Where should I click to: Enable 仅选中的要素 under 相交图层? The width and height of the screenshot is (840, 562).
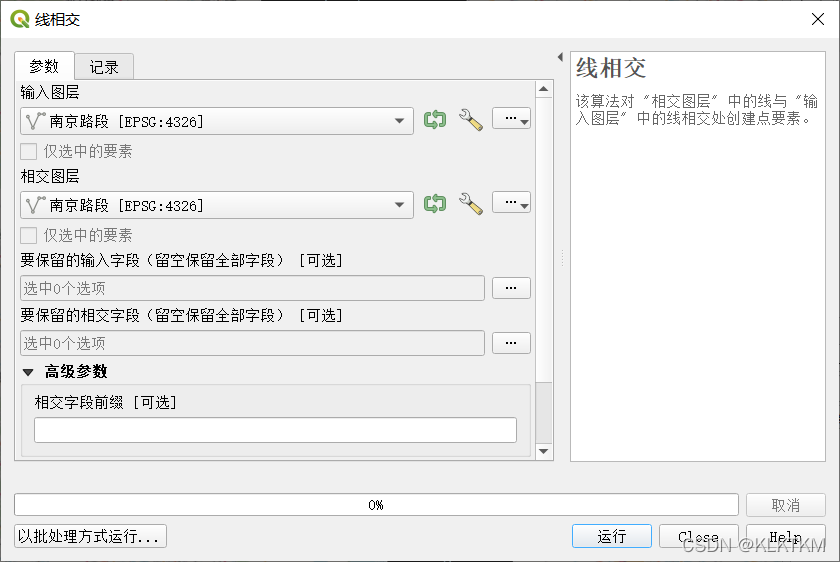pyautogui.click(x=28, y=235)
